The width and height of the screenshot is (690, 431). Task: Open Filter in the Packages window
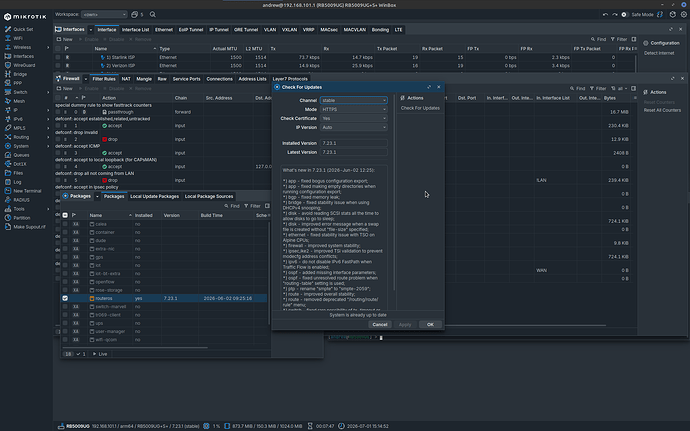pyautogui.click(x=253, y=206)
